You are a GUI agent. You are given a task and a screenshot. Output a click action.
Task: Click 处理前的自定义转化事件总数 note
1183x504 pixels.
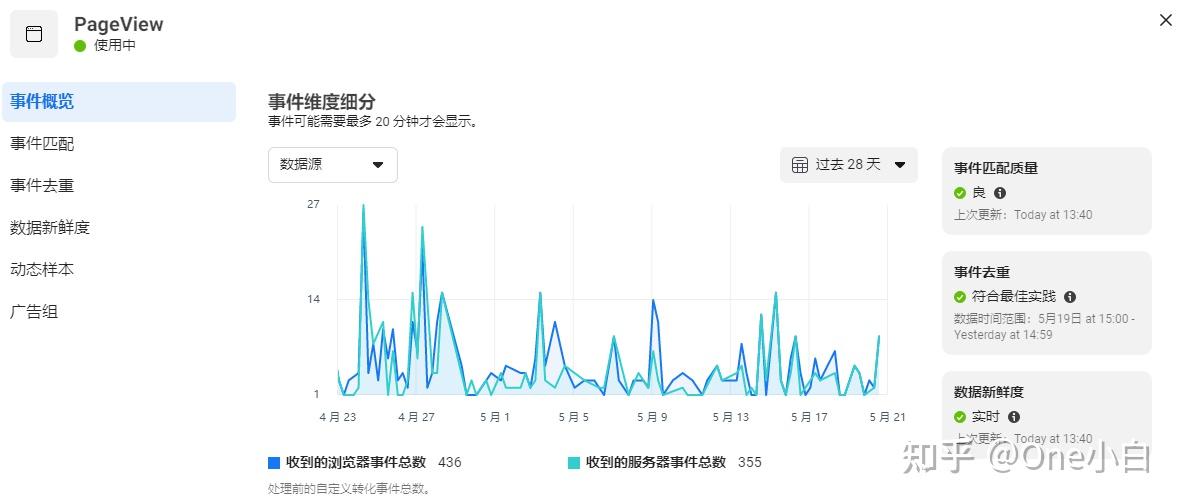350,489
